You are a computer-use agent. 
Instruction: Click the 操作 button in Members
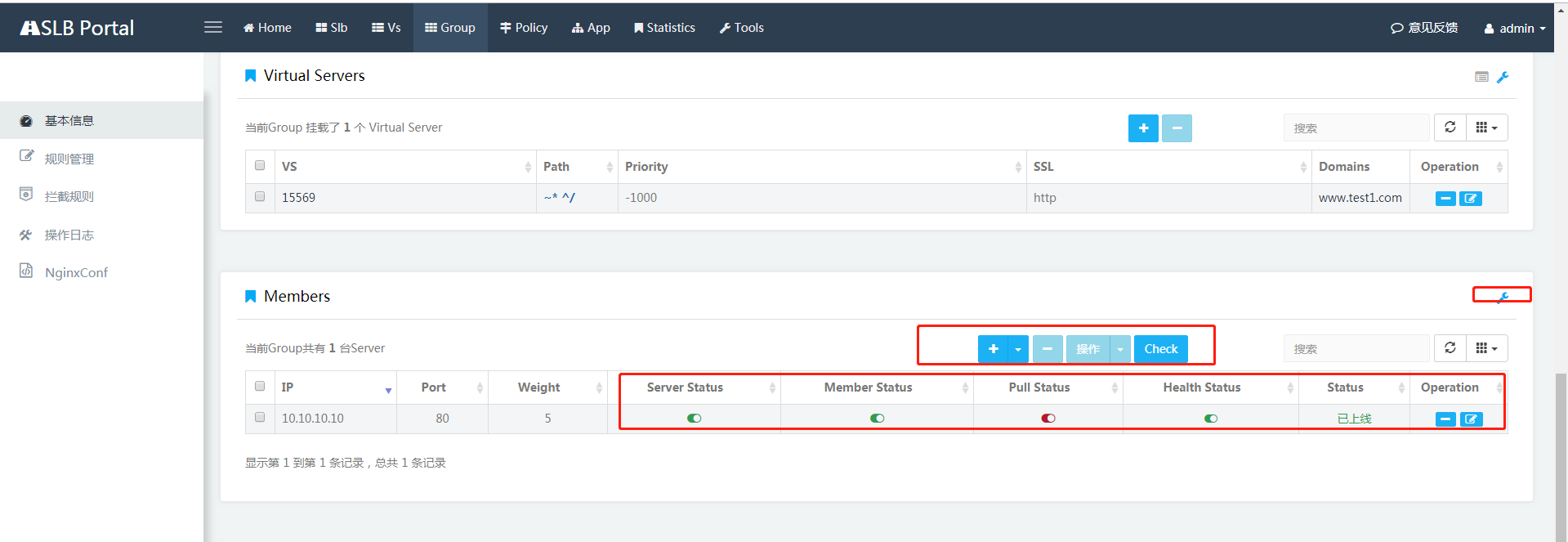click(1088, 349)
